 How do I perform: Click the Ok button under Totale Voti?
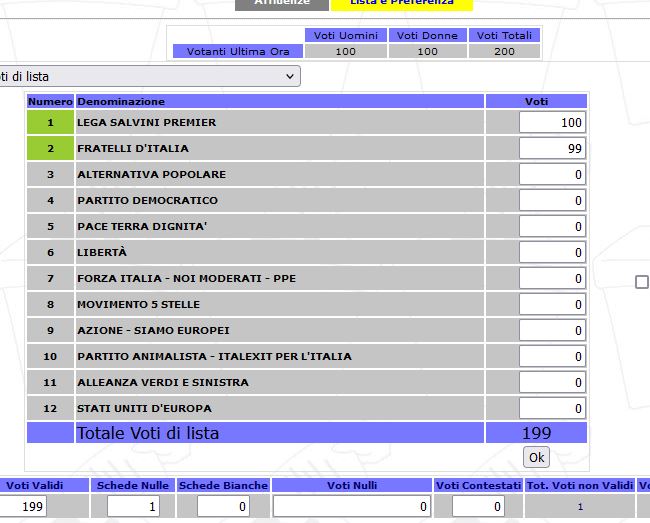(x=536, y=457)
